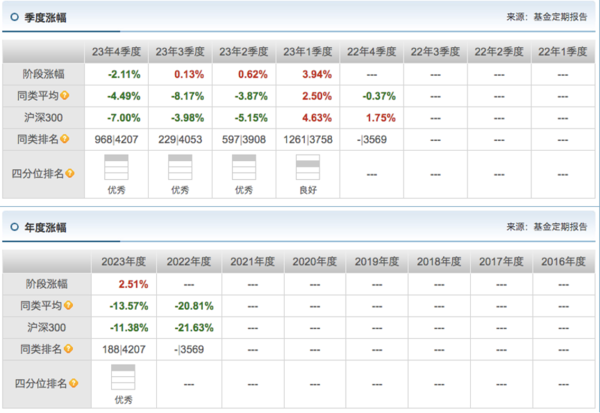Click the 3.94% value for 23年1季度
The width and height of the screenshot is (600, 413).
317,74
